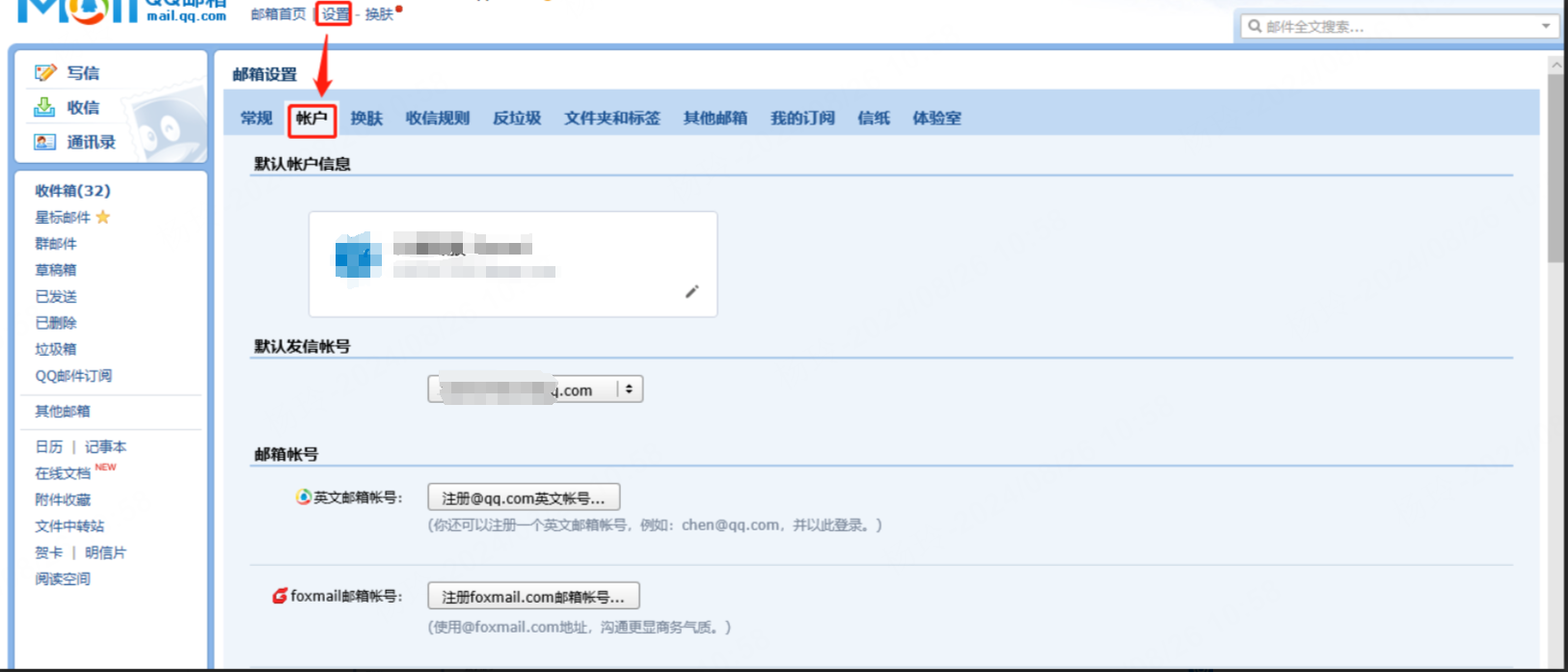Click the scrollbar up arrow
1568x672 pixels.
point(1555,65)
